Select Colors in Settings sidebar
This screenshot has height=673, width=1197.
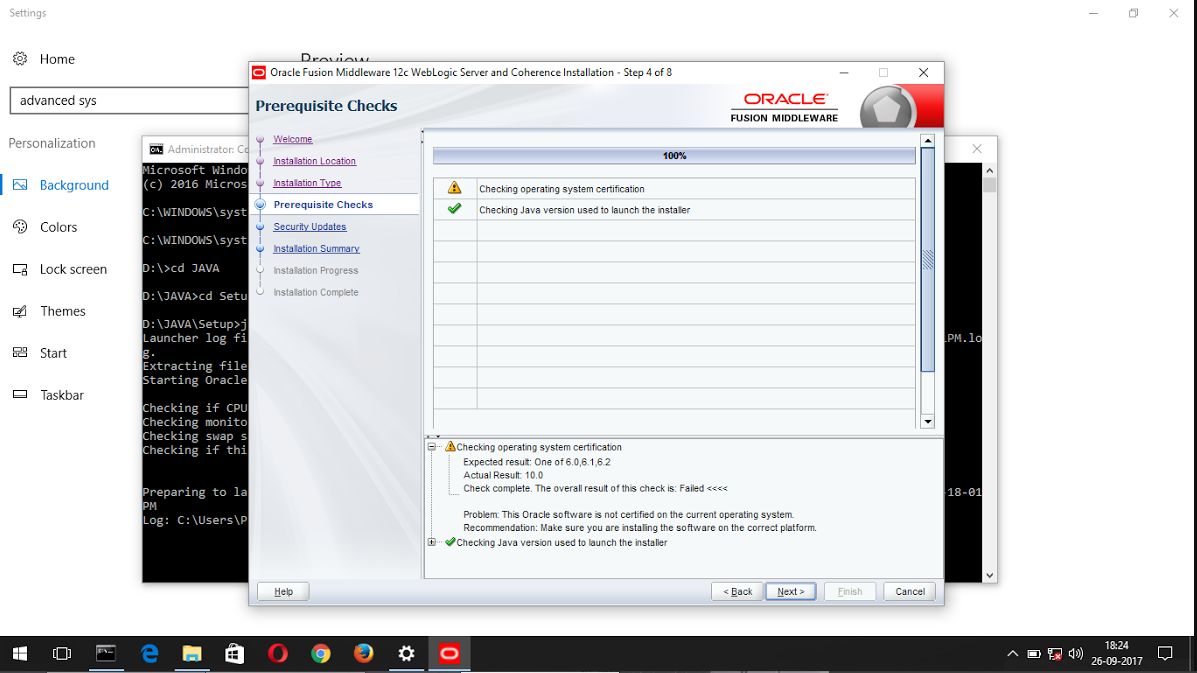[x=58, y=227]
